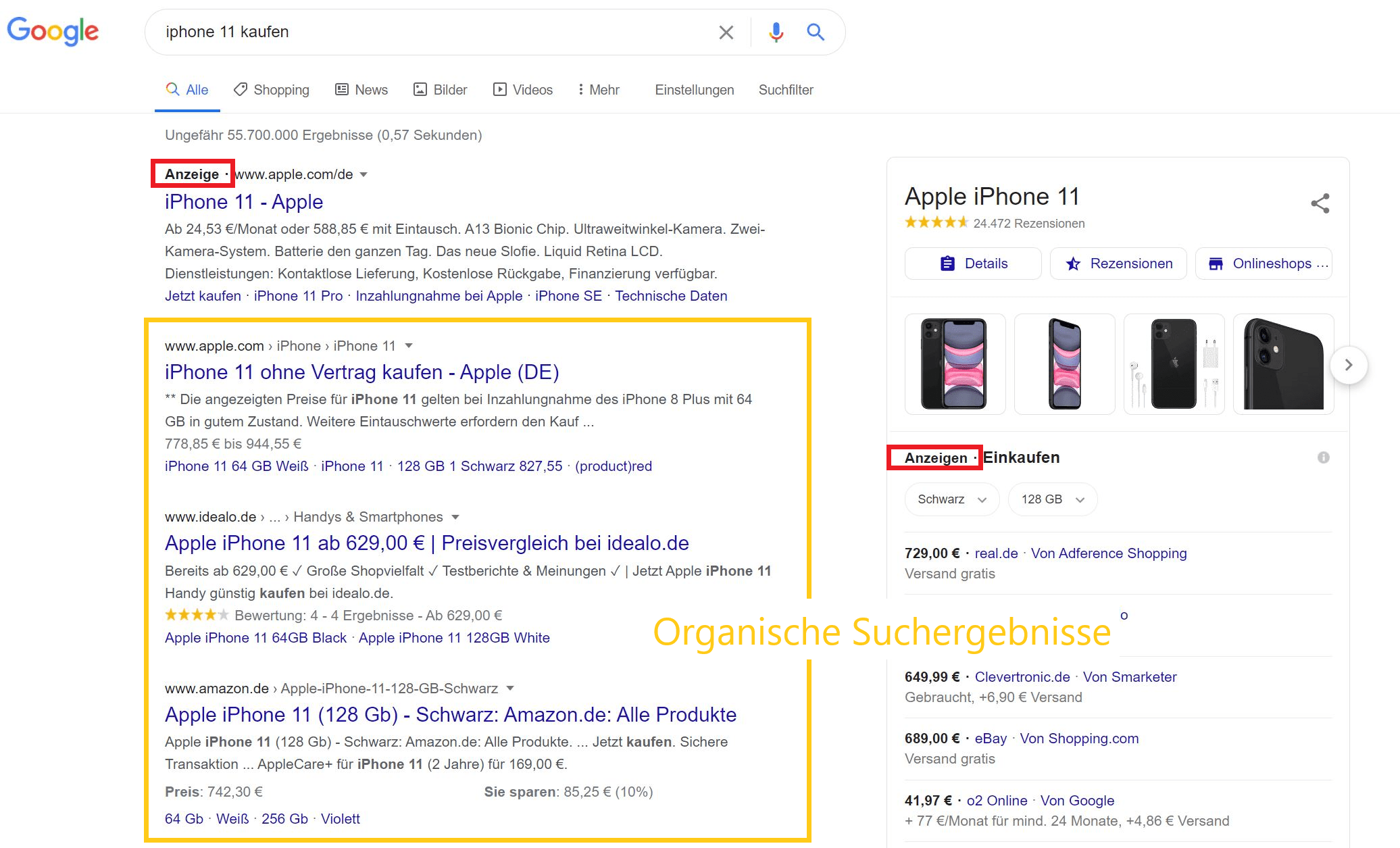
Task: Open the 128 GB storage dropdown
Action: click(1053, 499)
